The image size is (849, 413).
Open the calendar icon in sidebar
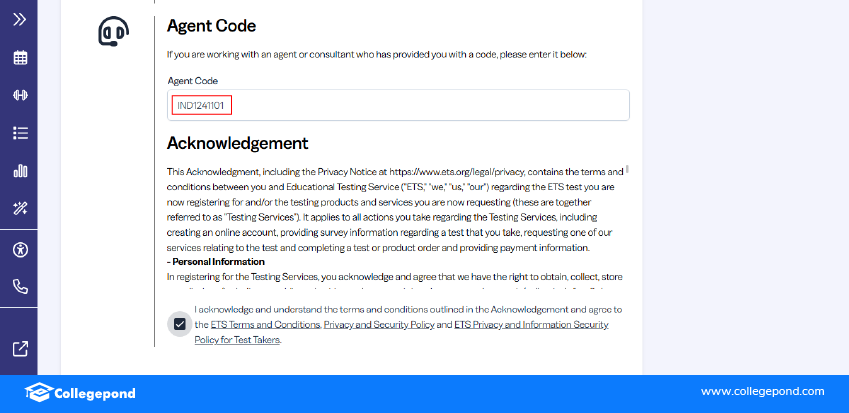[x=19, y=57]
